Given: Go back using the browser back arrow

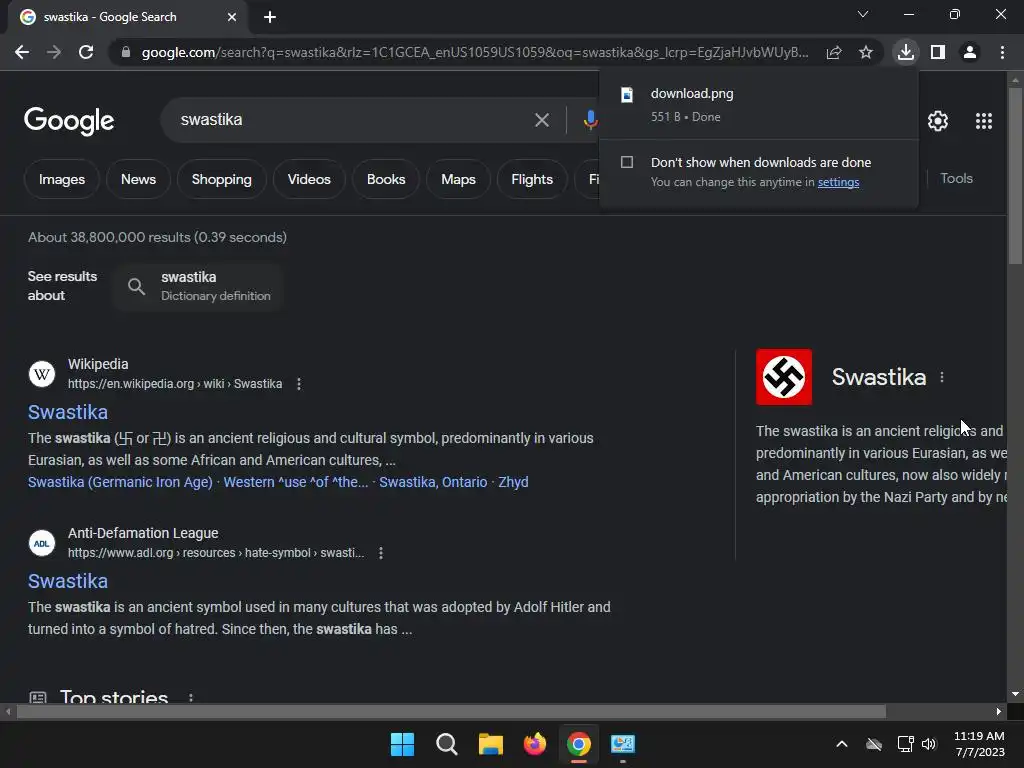Looking at the screenshot, I should [22, 52].
